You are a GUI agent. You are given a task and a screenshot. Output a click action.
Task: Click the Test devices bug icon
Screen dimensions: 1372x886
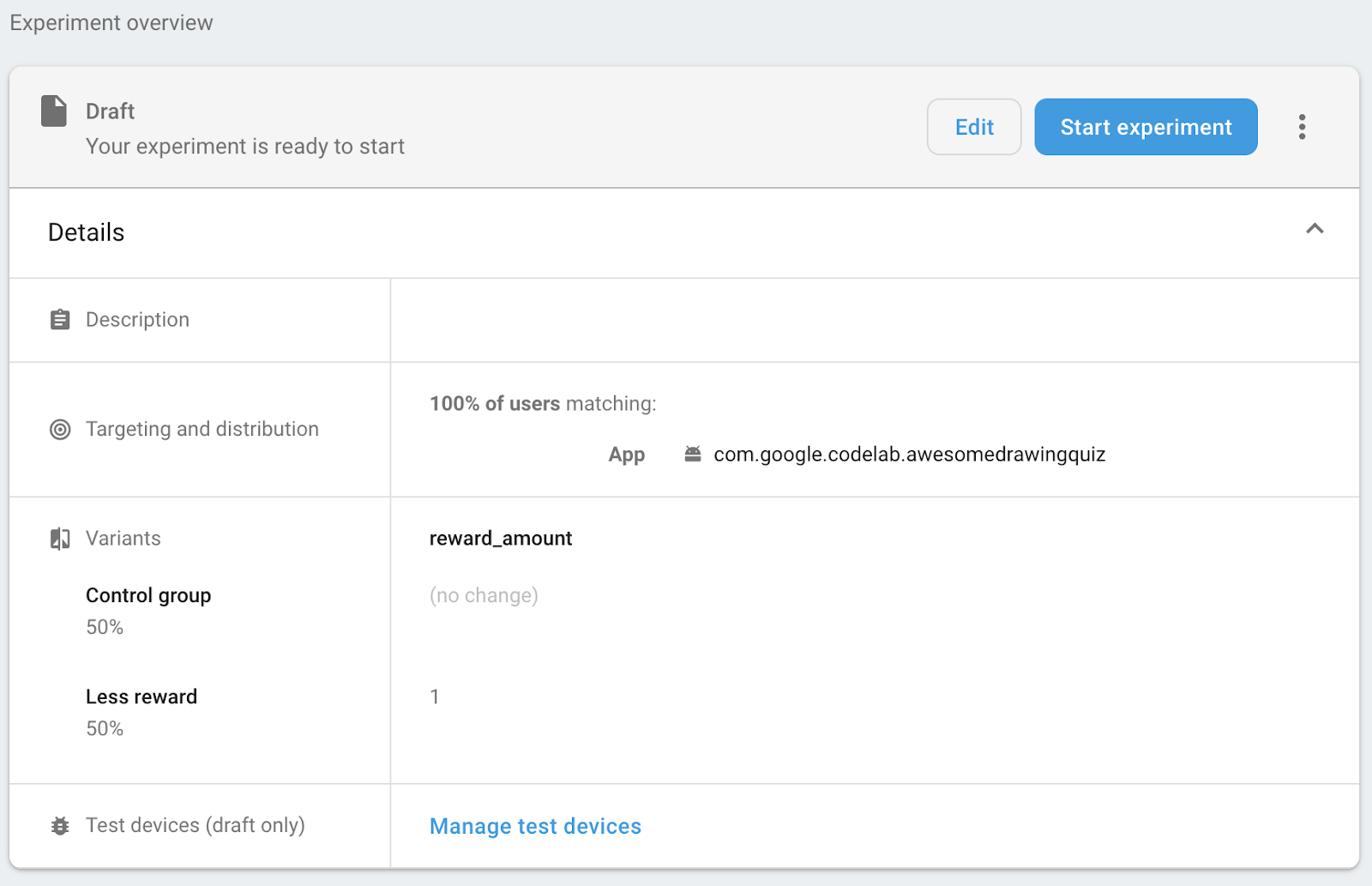coord(60,826)
